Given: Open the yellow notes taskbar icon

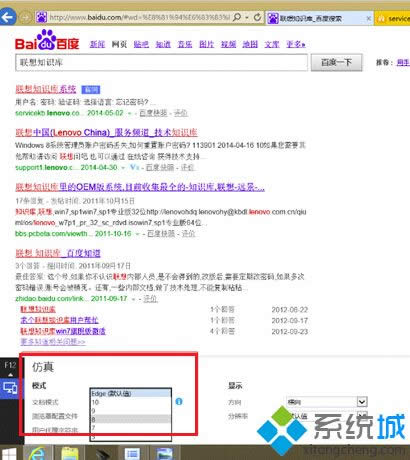Looking at the screenshot, I should pos(70,454).
